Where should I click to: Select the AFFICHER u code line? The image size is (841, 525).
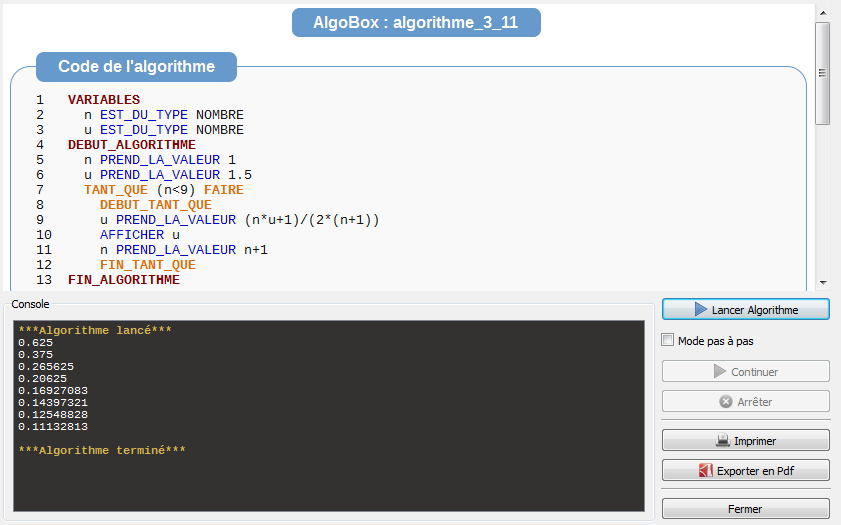click(x=140, y=235)
